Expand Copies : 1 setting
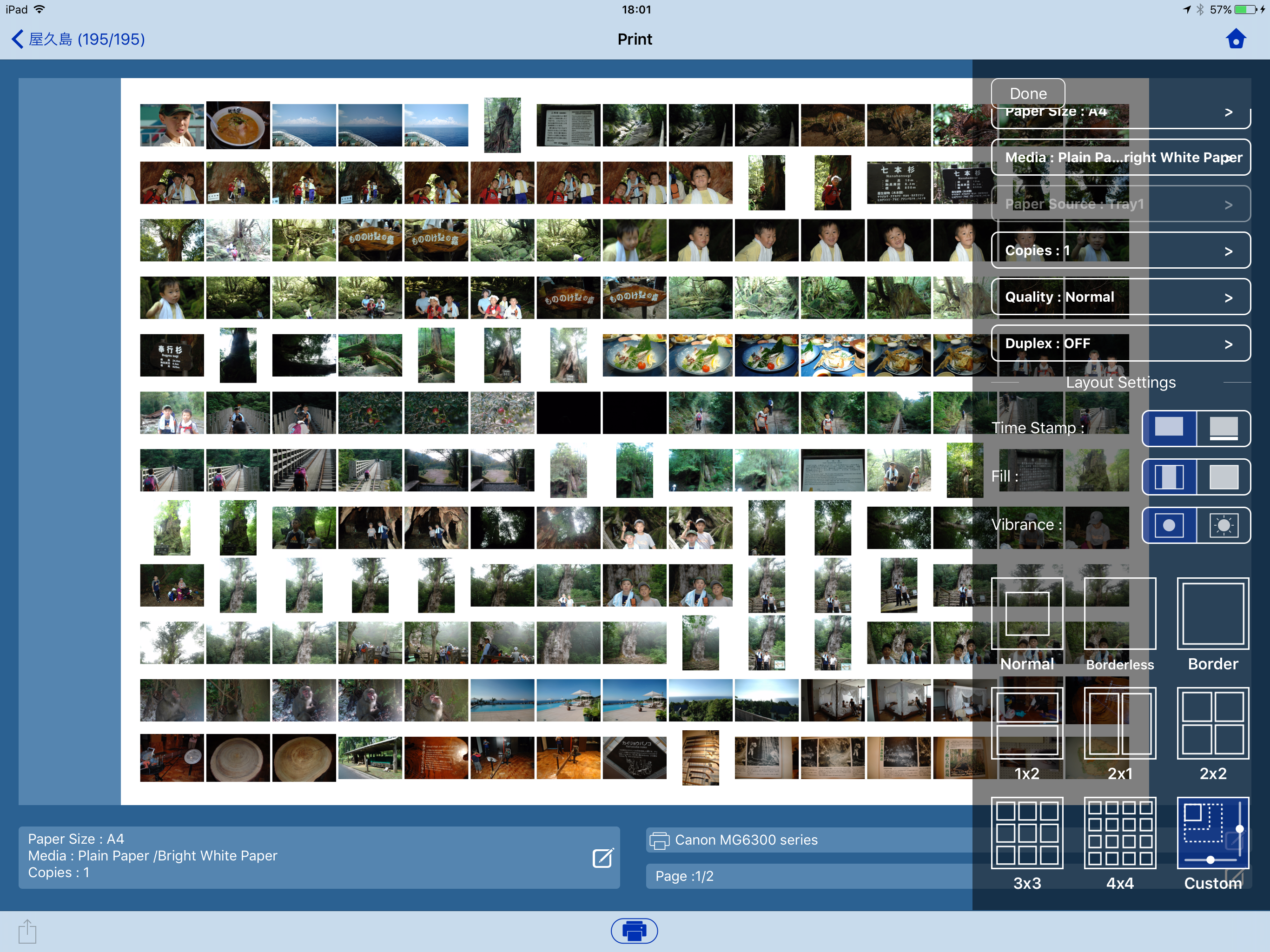Screen dimensions: 1270x952 point(1121,251)
